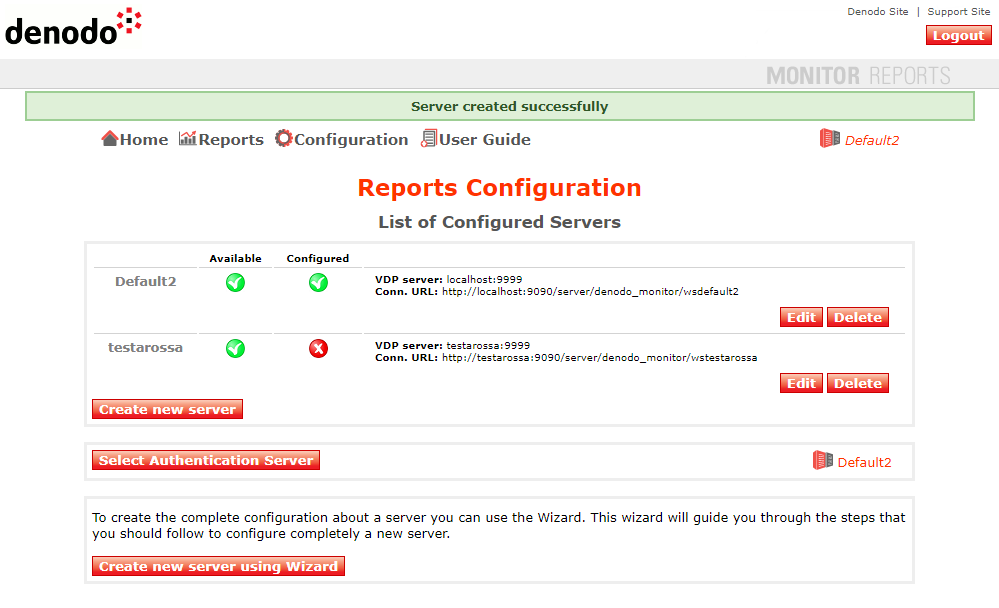Log out using the Logout button

(958, 36)
